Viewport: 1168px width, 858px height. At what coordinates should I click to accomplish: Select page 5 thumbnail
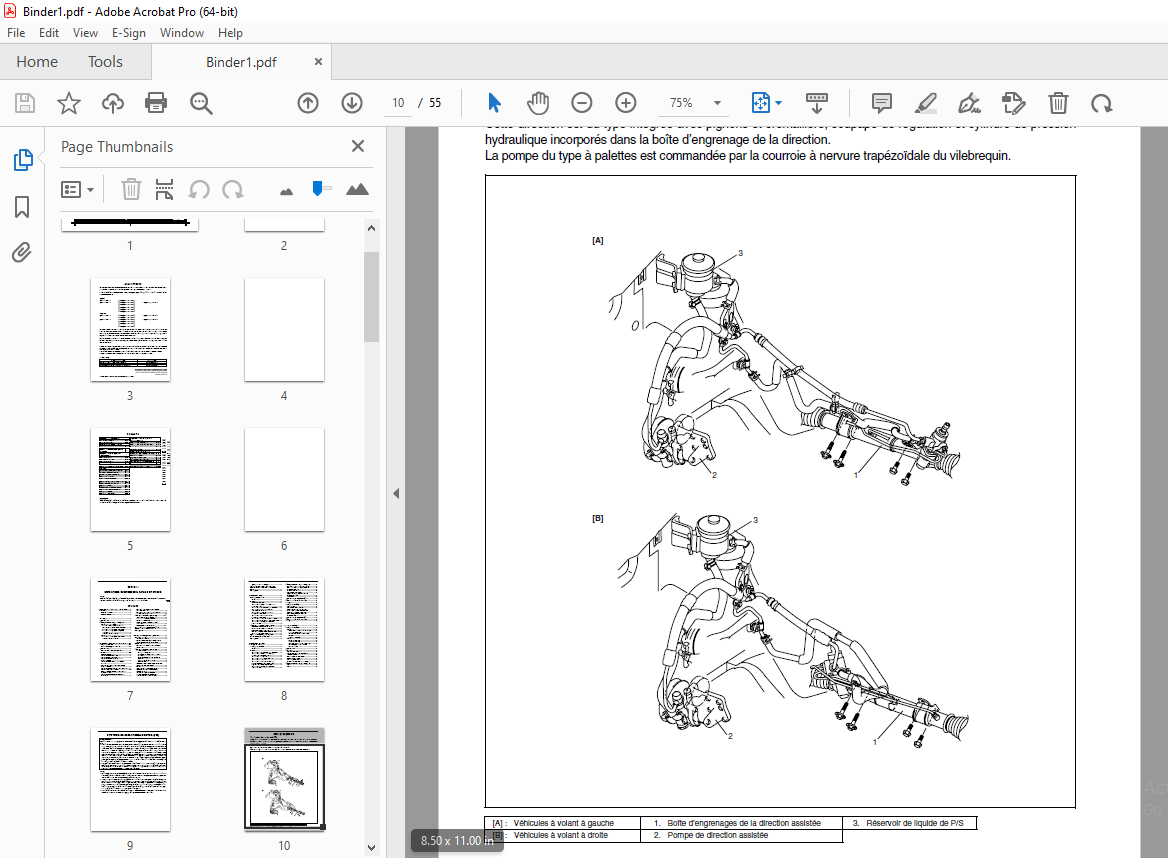[x=130, y=480]
